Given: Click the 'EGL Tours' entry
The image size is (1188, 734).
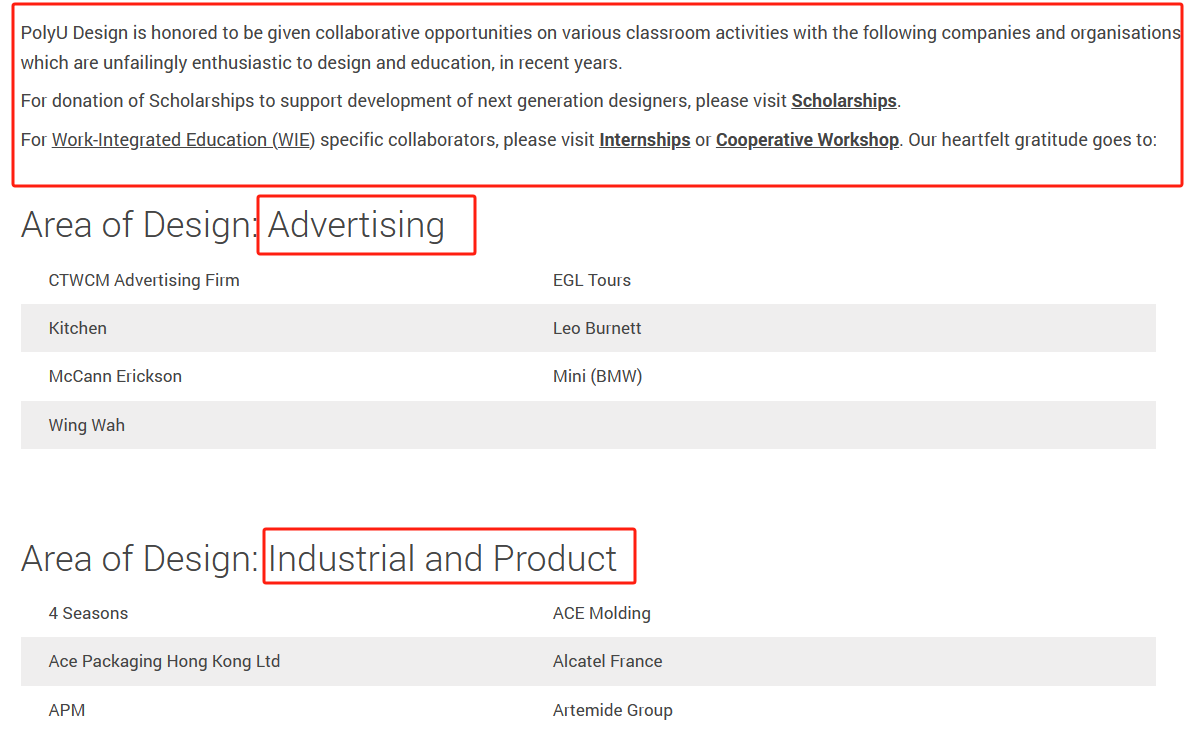Looking at the screenshot, I should (592, 280).
